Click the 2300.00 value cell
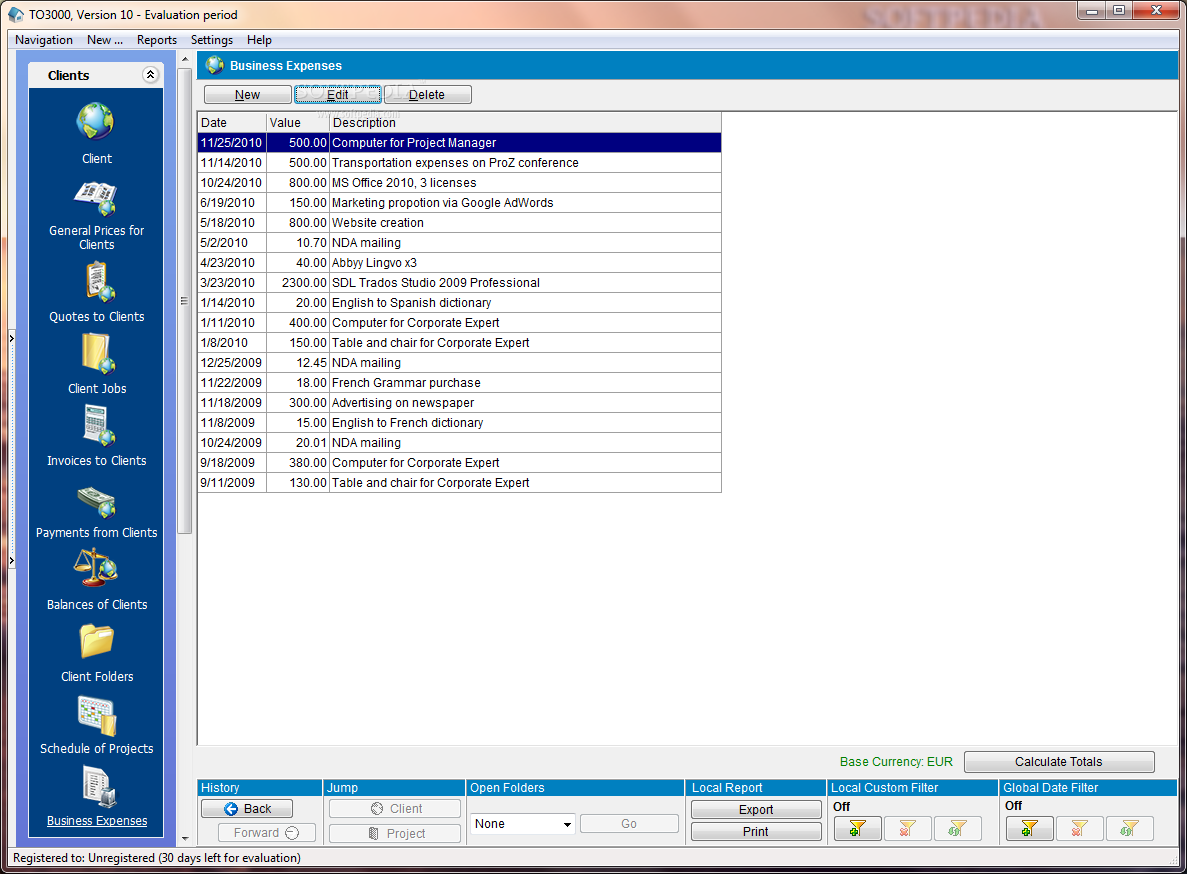This screenshot has width=1187, height=874. 298,282
